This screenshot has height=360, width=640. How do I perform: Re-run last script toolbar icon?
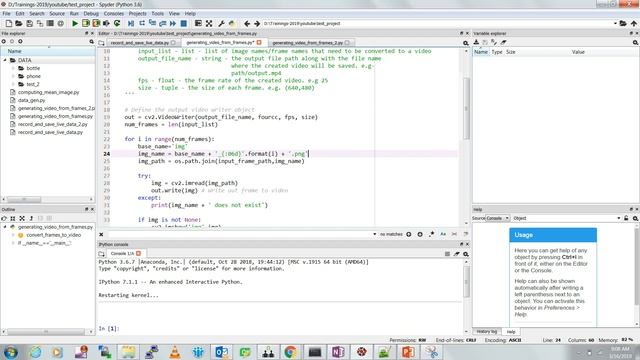[x=117, y=24]
